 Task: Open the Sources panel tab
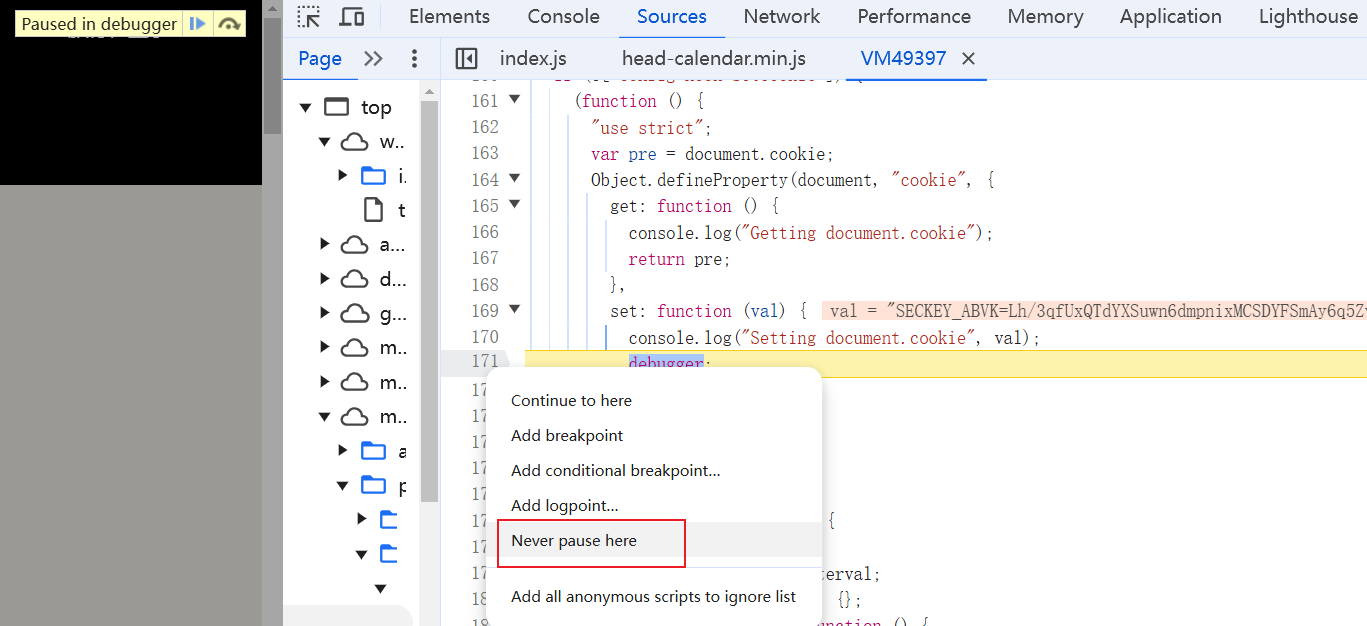click(x=672, y=17)
